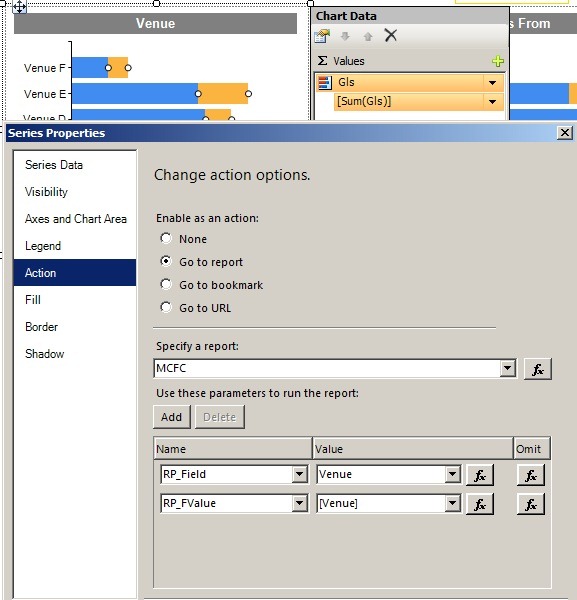577x600 pixels.
Task: Click the chart move handle icon
Action: [19, 7]
